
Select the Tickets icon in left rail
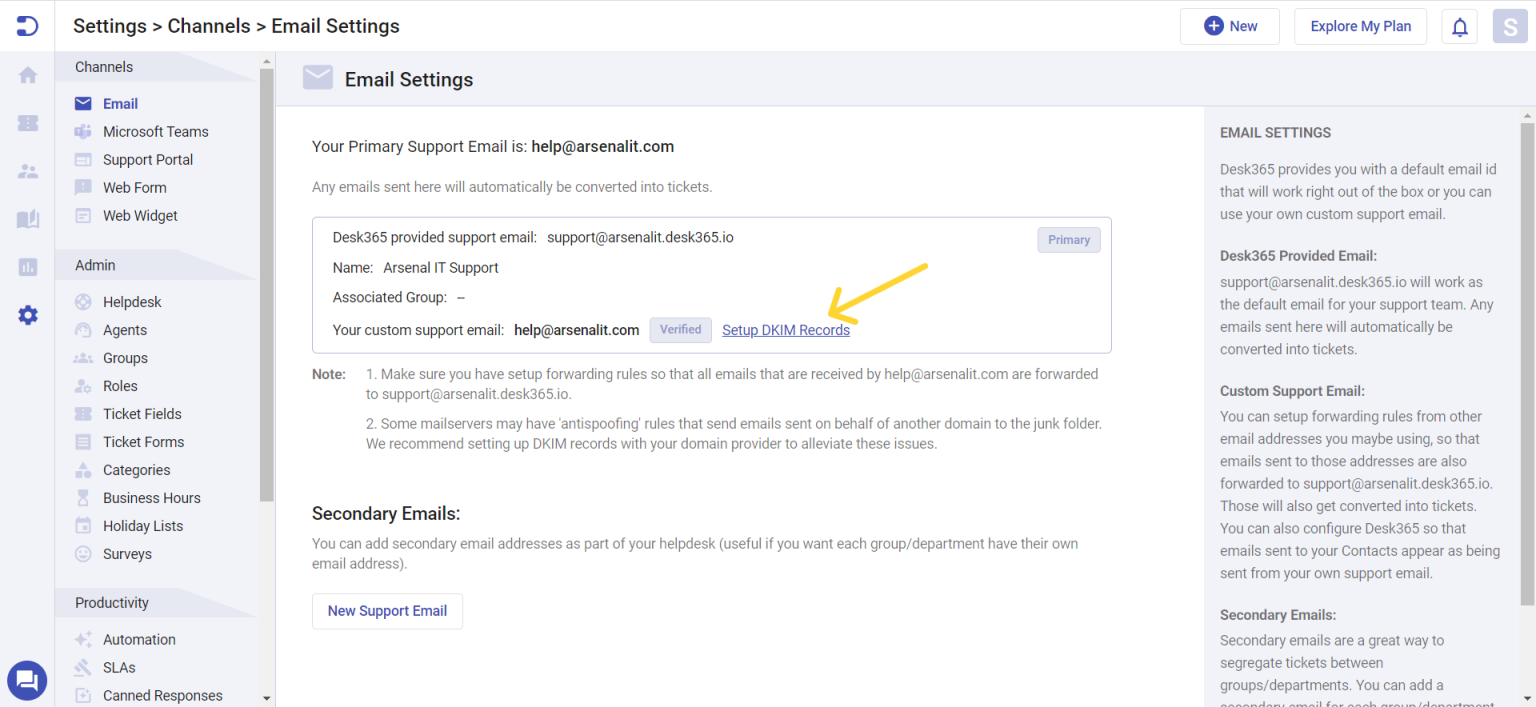tap(27, 123)
